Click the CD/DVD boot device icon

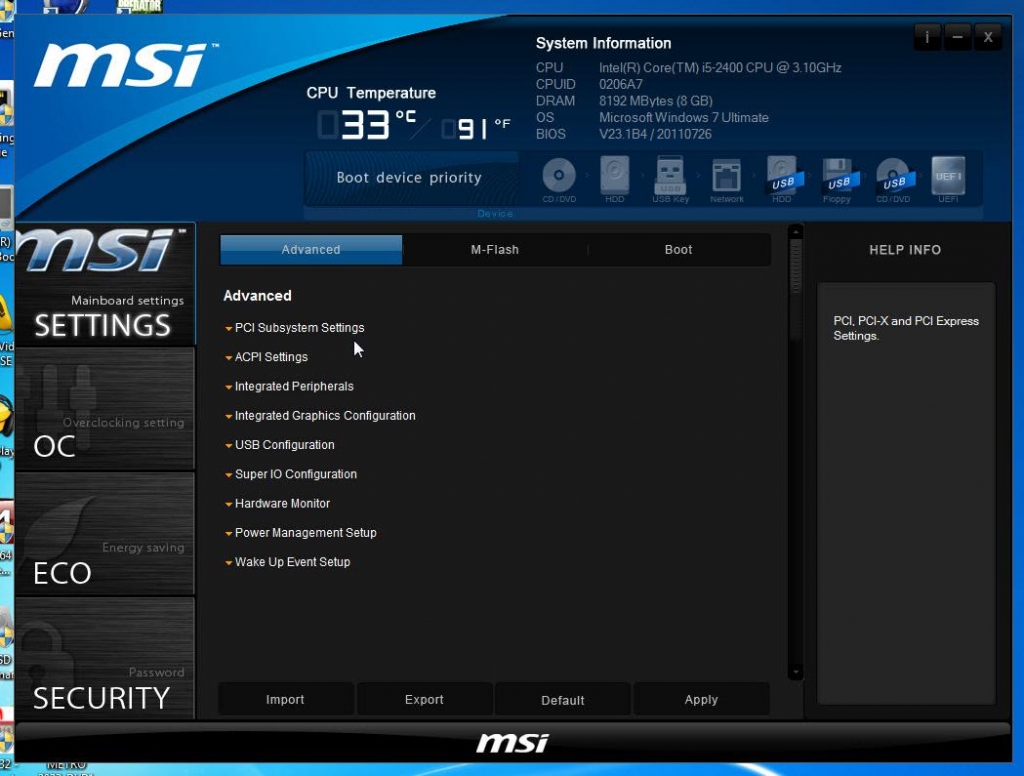(559, 176)
